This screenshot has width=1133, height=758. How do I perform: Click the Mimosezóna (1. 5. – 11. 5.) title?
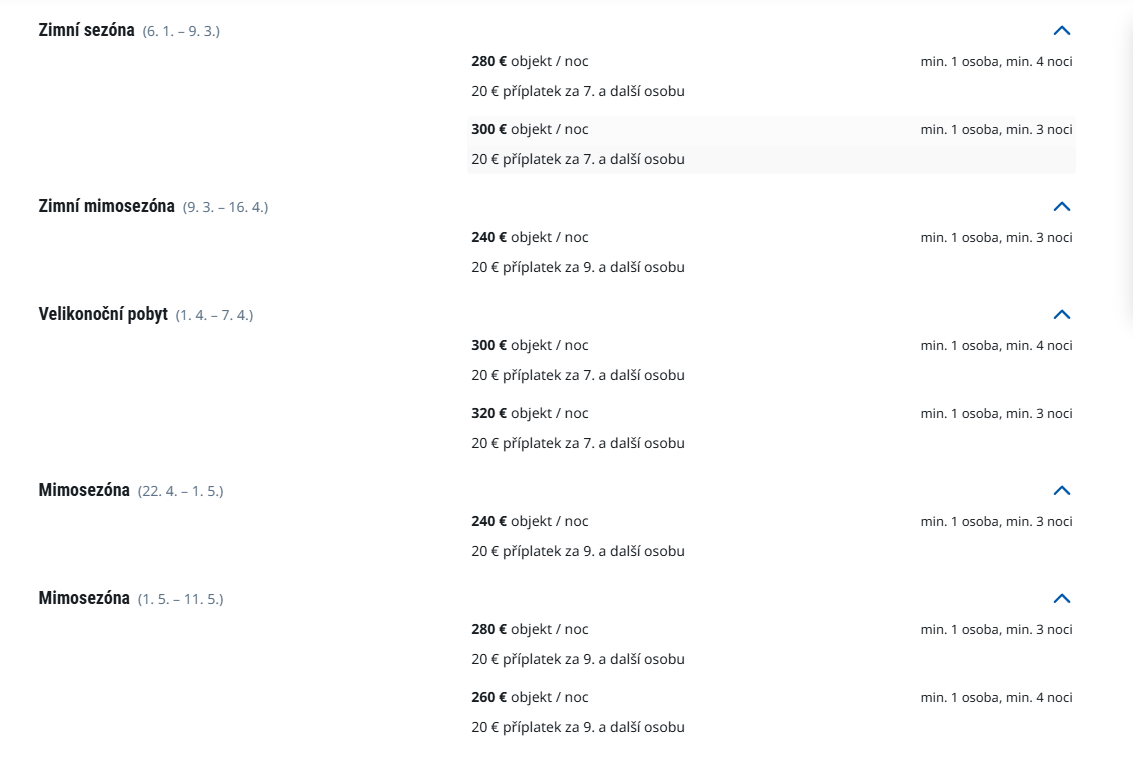[84, 598]
